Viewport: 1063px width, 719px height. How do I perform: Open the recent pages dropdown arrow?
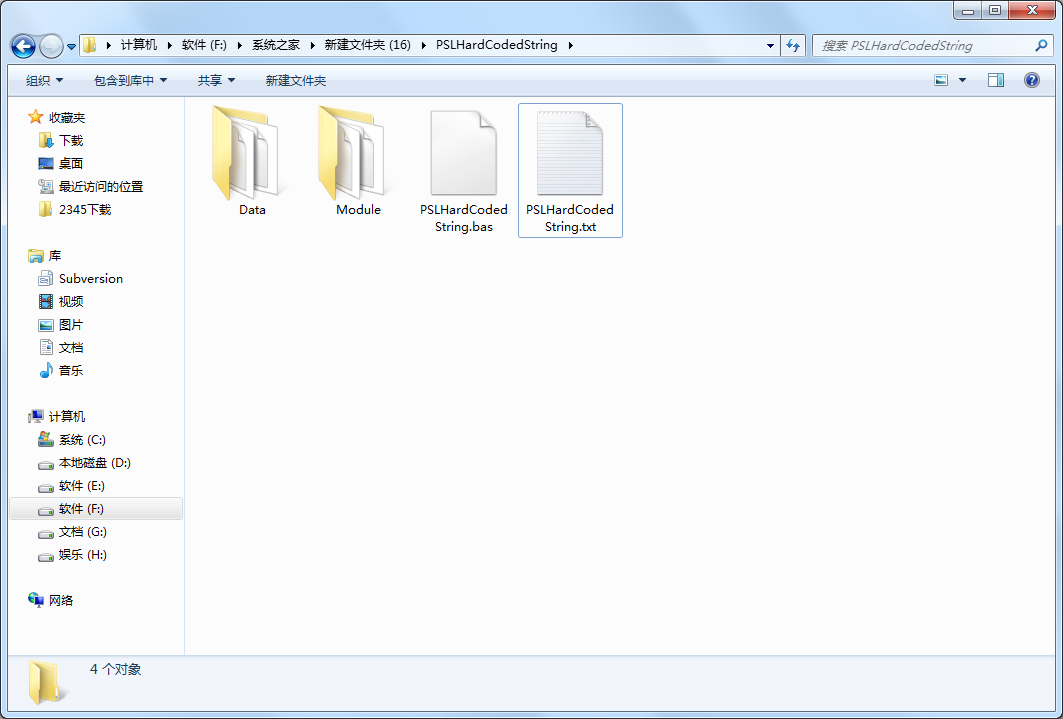pyautogui.click(x=71, y=47)
